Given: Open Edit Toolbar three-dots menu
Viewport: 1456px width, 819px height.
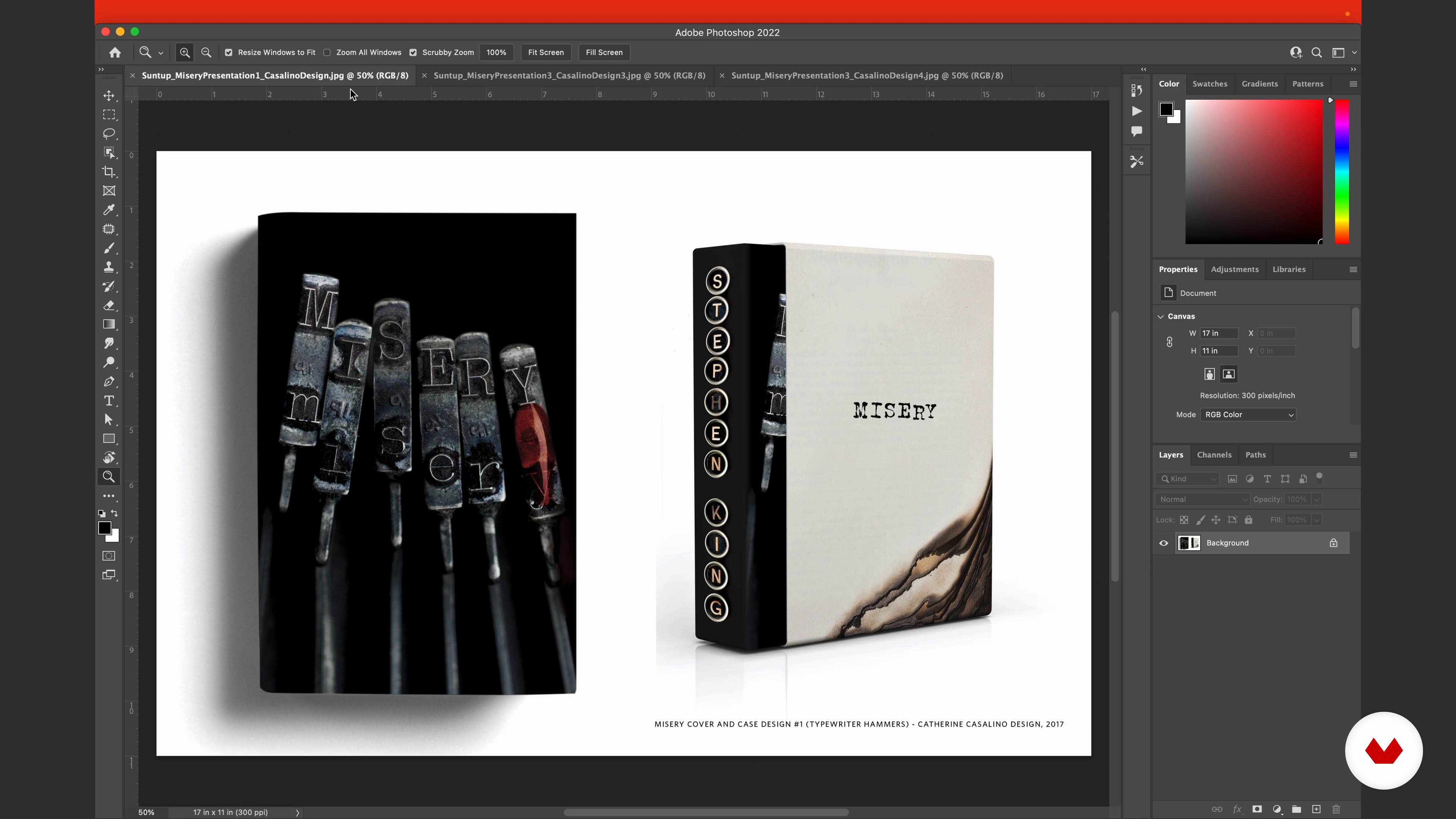Looking at the screenshot, I should pos(109,496).
